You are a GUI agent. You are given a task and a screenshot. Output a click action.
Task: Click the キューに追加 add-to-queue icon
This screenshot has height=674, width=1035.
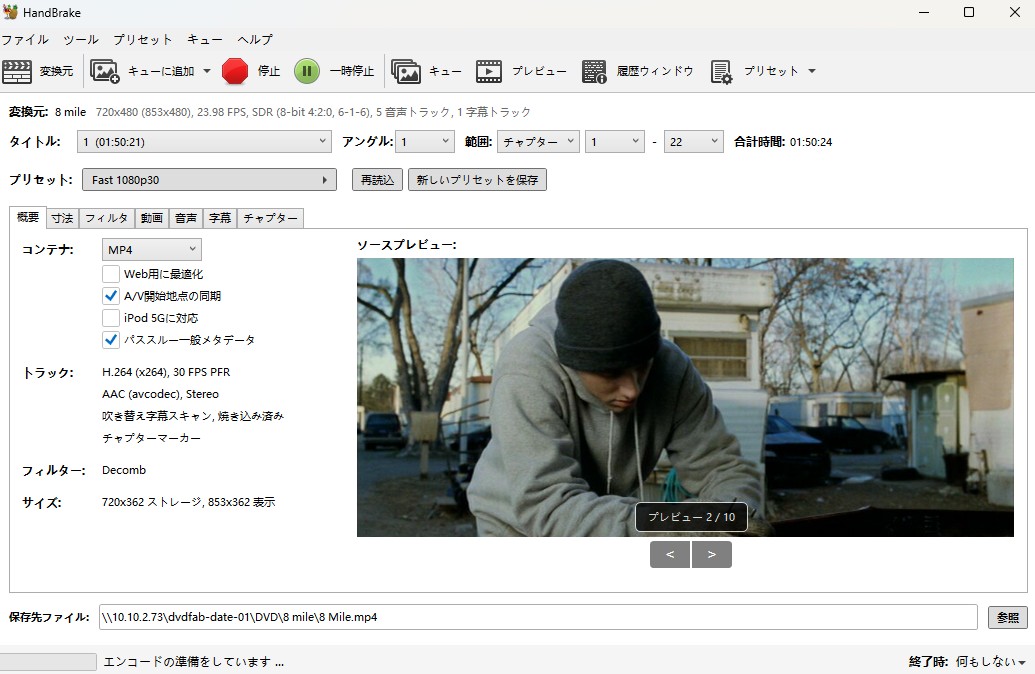pyautogui.click(x=105, y=71)
